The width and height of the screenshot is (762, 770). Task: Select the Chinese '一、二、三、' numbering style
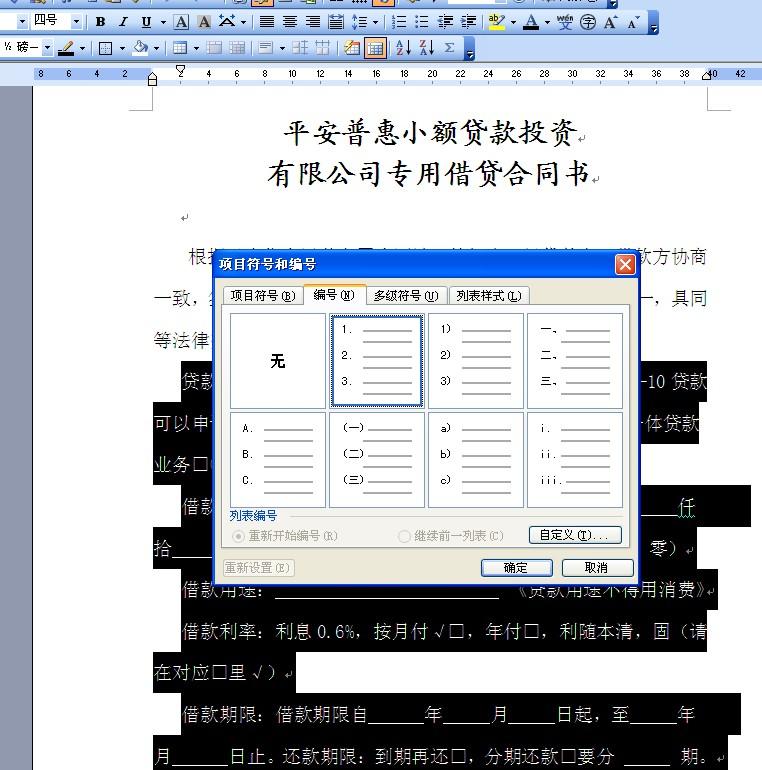[575, 360]
